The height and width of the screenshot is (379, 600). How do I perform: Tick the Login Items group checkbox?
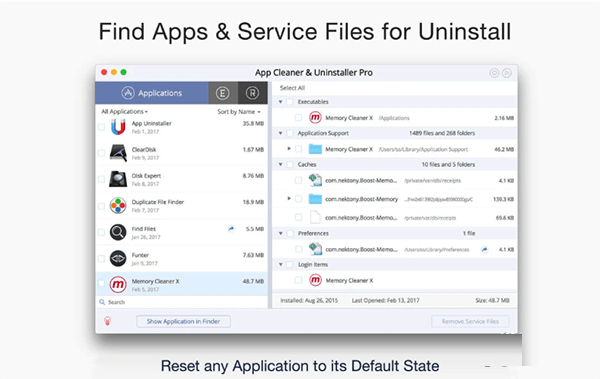(x=290, y=265)
